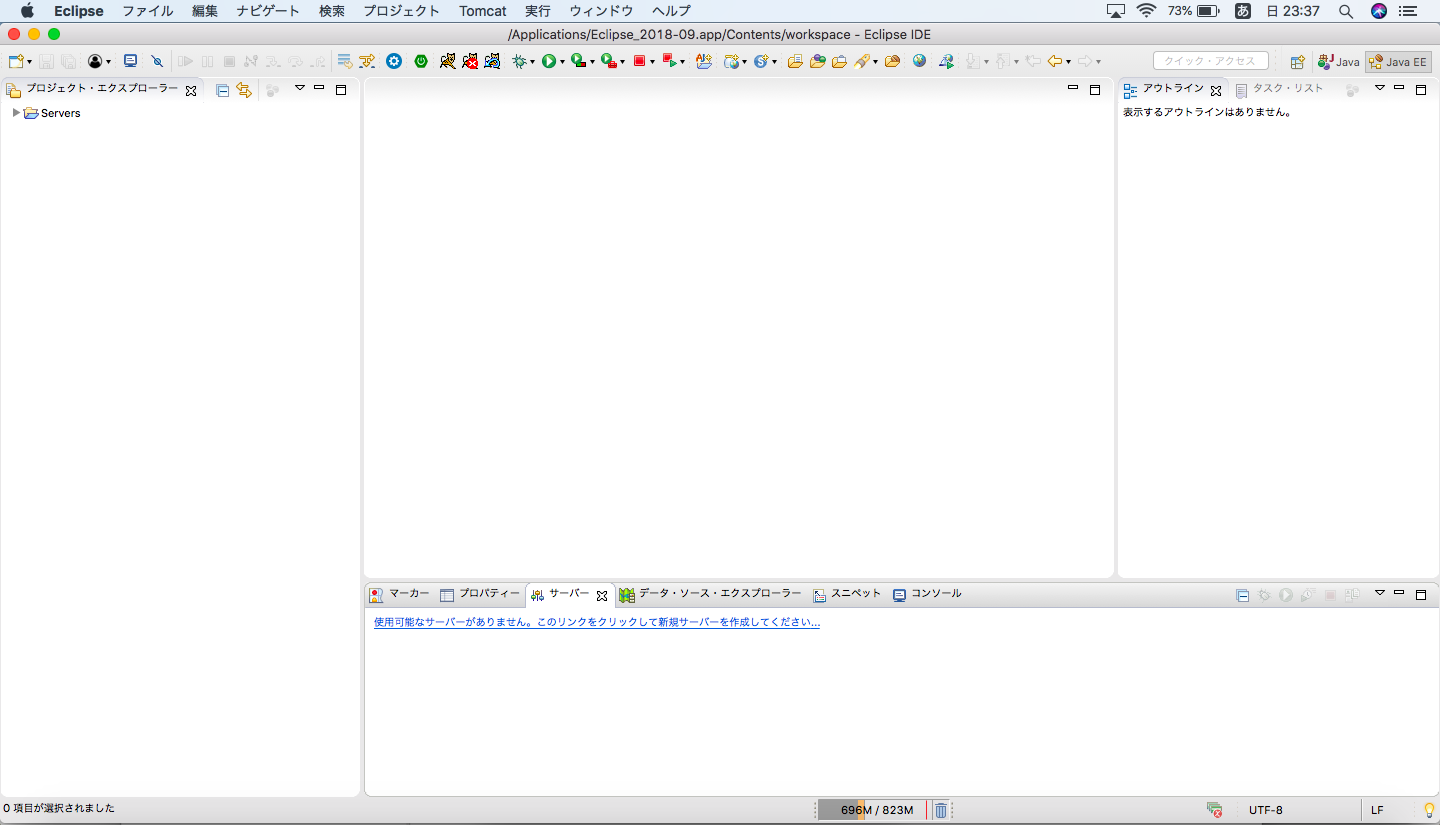Click the LF line delimiter status entry
The image size is (1440, 825).
point(1377,810)
